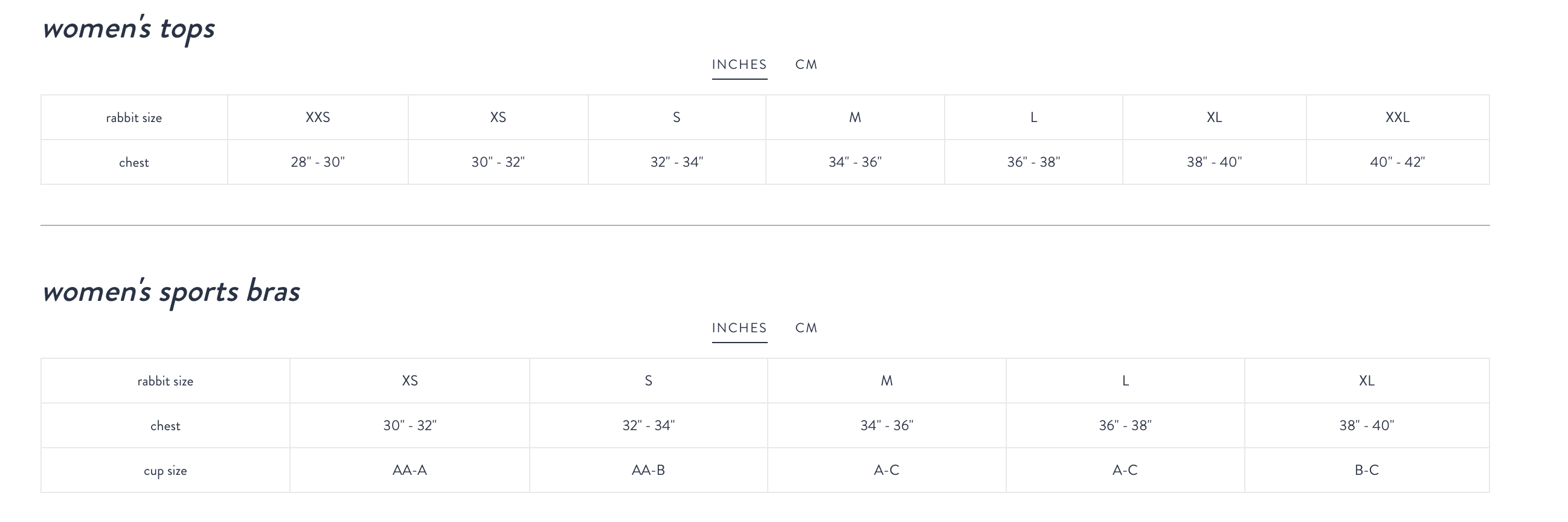Click the women's sports bras heading
This screenshot has width=1568, height=522.
pyautogui.click(x=171, y=292)
